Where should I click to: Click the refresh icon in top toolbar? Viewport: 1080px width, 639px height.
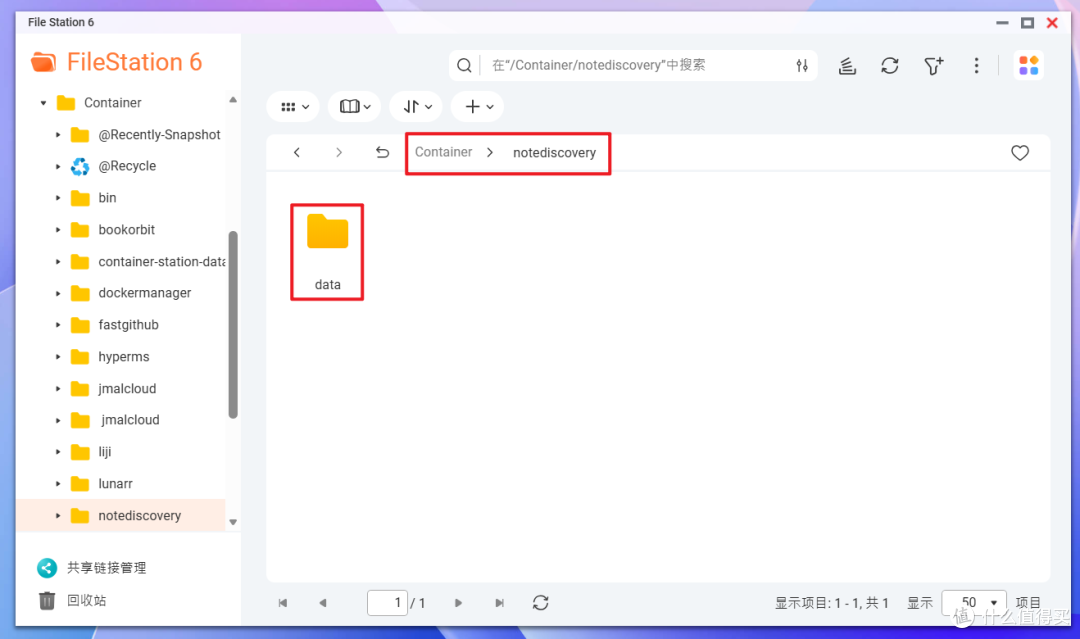[890, 65]
